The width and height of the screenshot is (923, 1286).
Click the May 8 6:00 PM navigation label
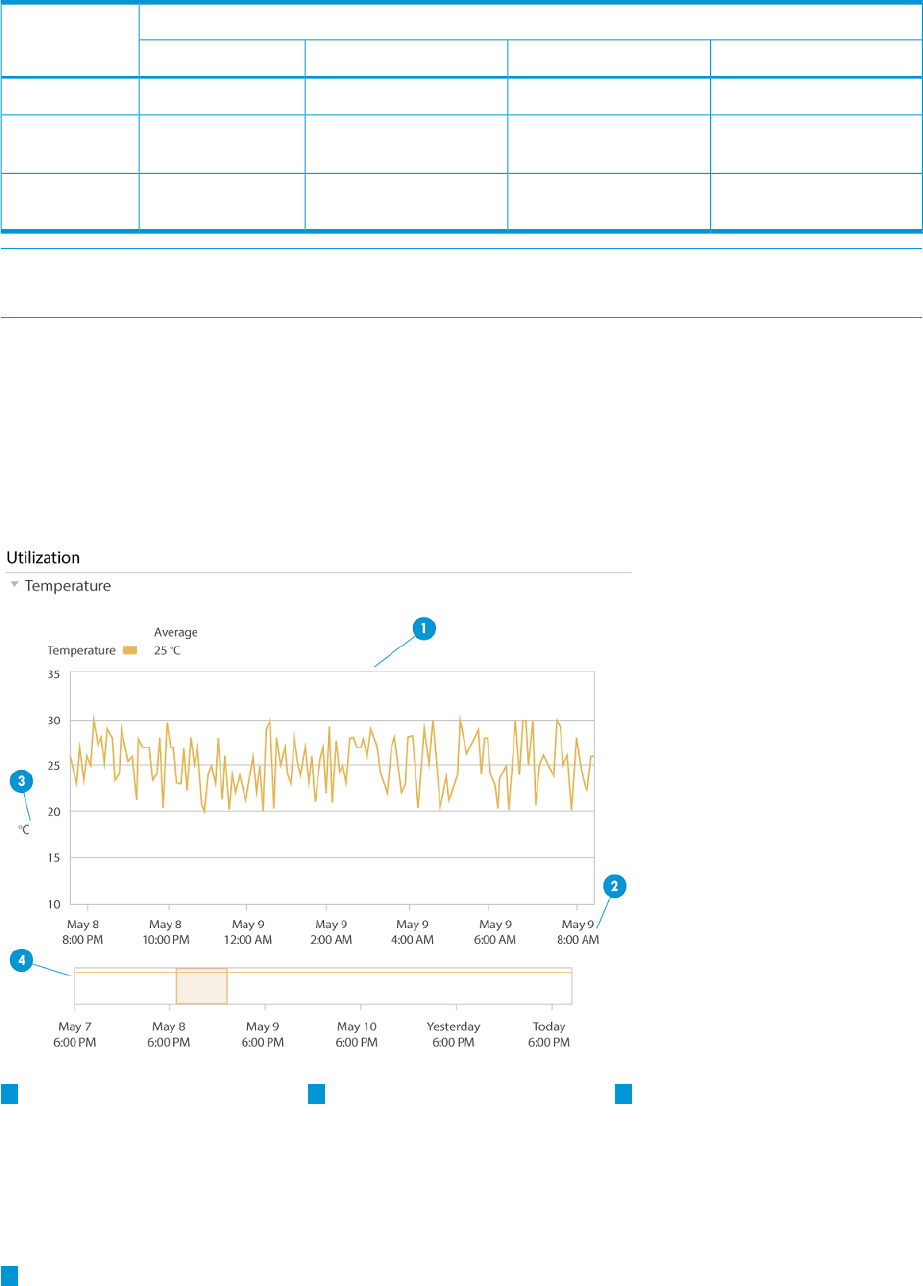pos(168,1034)
